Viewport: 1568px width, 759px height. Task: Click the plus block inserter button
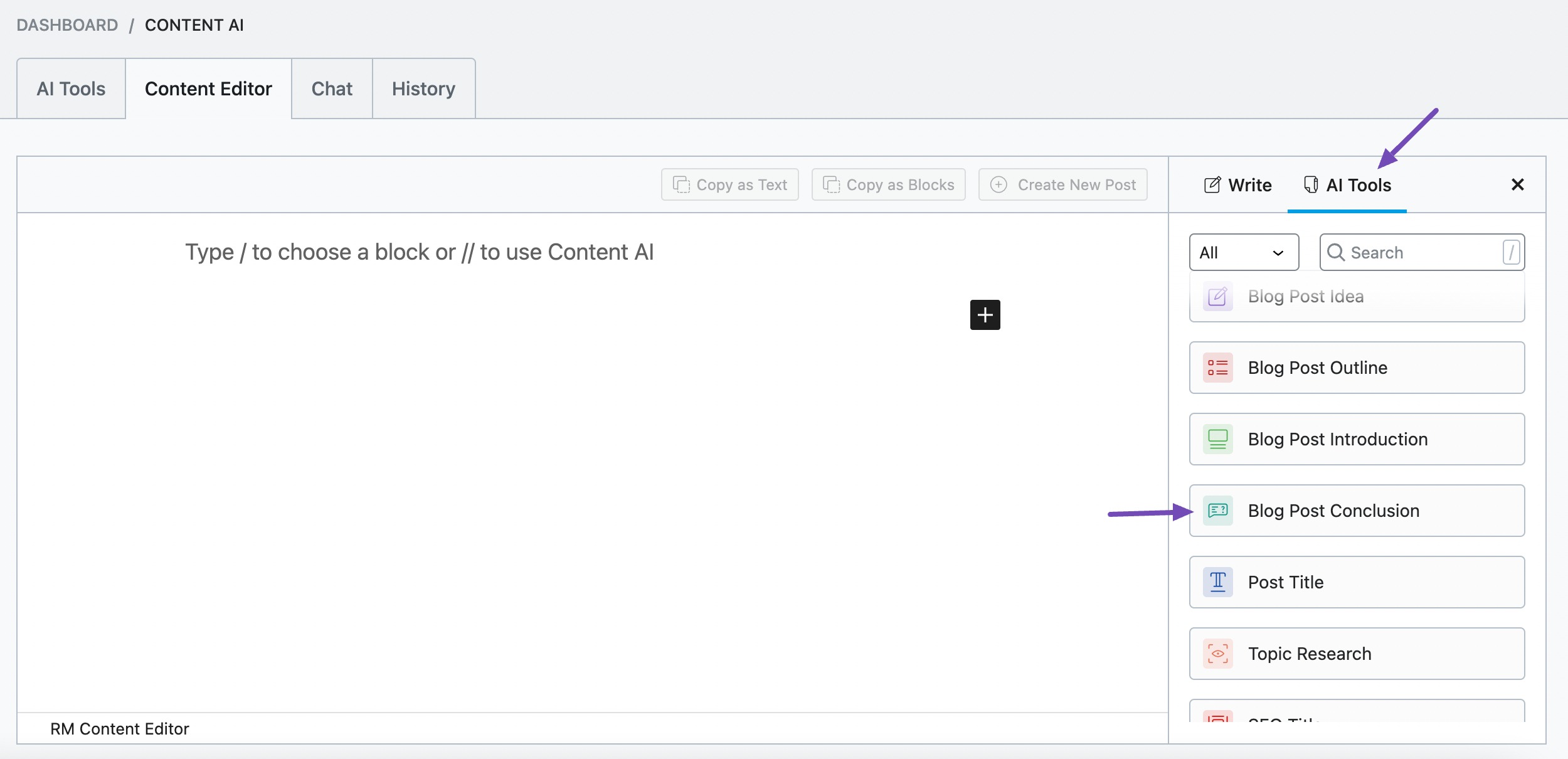click(x=984, y=314)
